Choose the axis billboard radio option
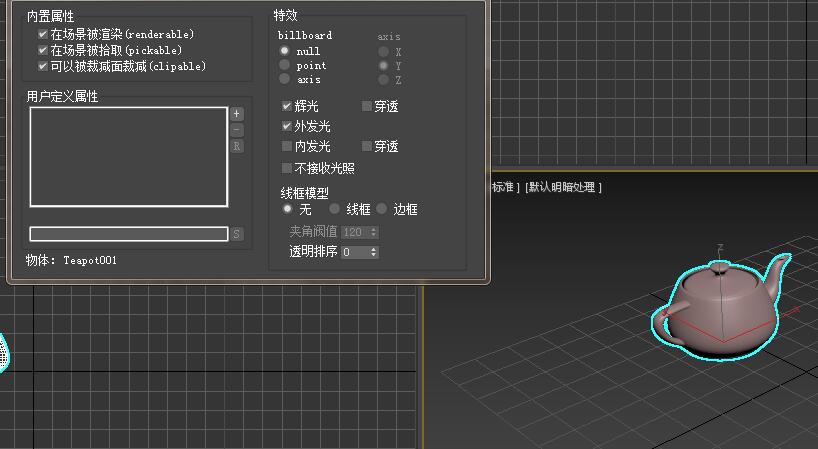 click(x=285, y=79)
